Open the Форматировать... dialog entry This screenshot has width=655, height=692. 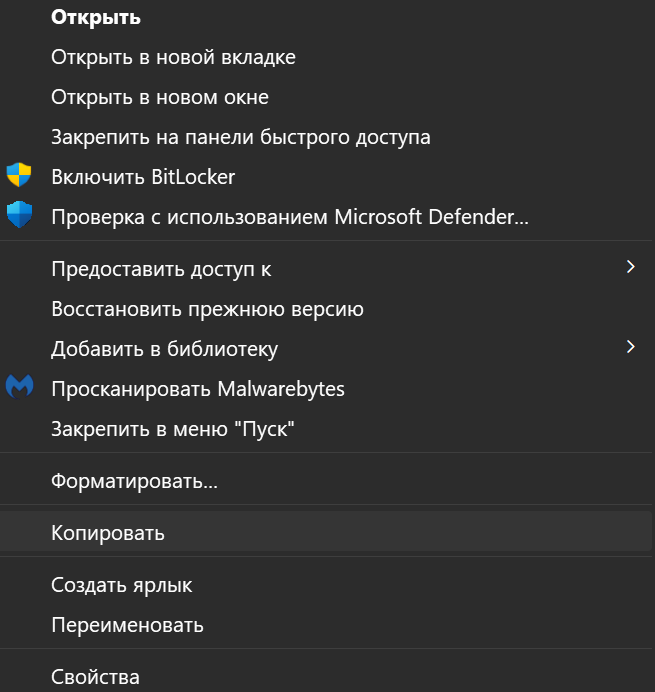click(134, 481)
